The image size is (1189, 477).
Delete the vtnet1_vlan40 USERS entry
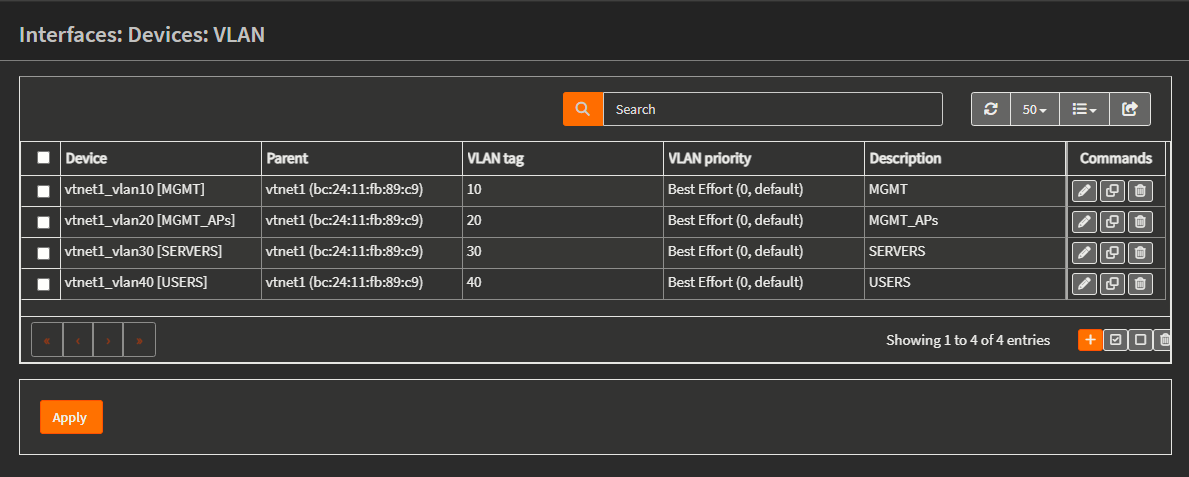[1140, 284]
